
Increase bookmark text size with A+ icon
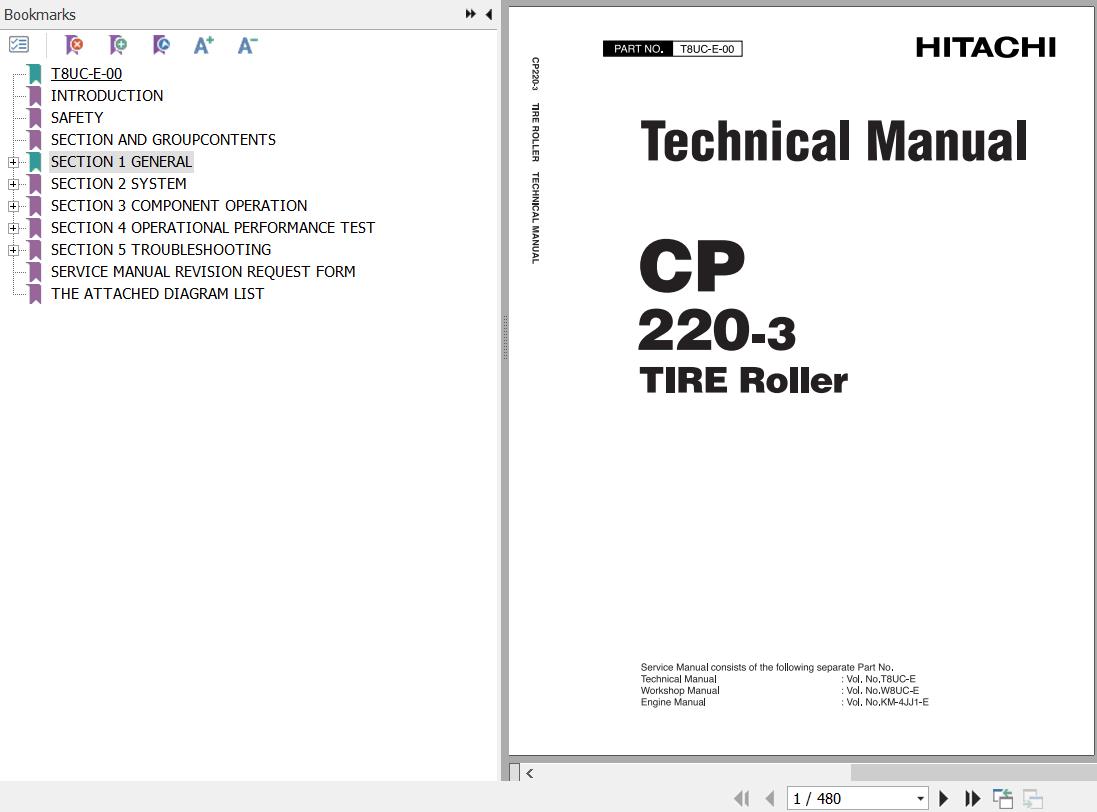tap(204, 45)
